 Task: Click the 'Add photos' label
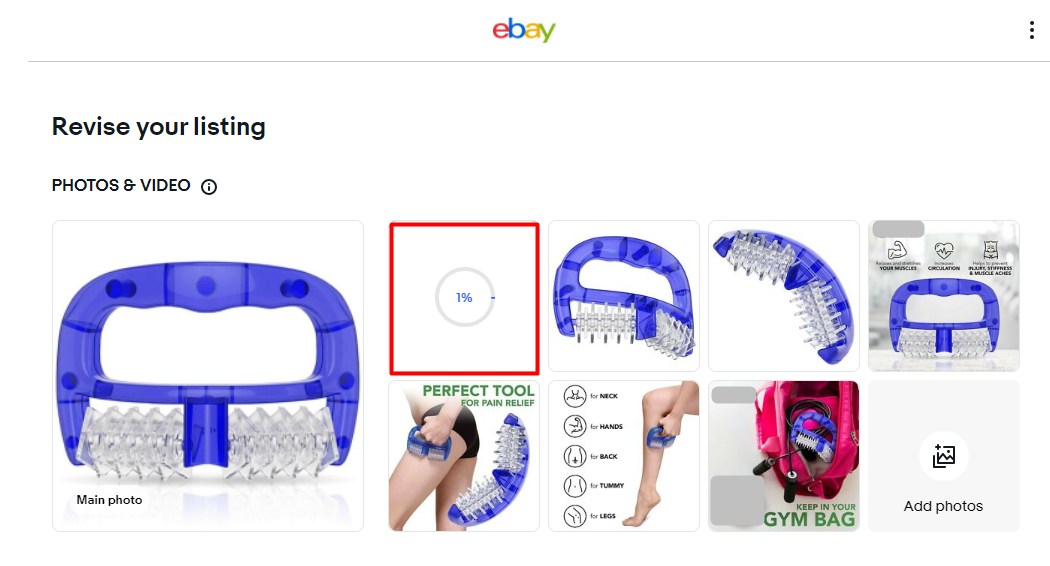tap(943, 506)
